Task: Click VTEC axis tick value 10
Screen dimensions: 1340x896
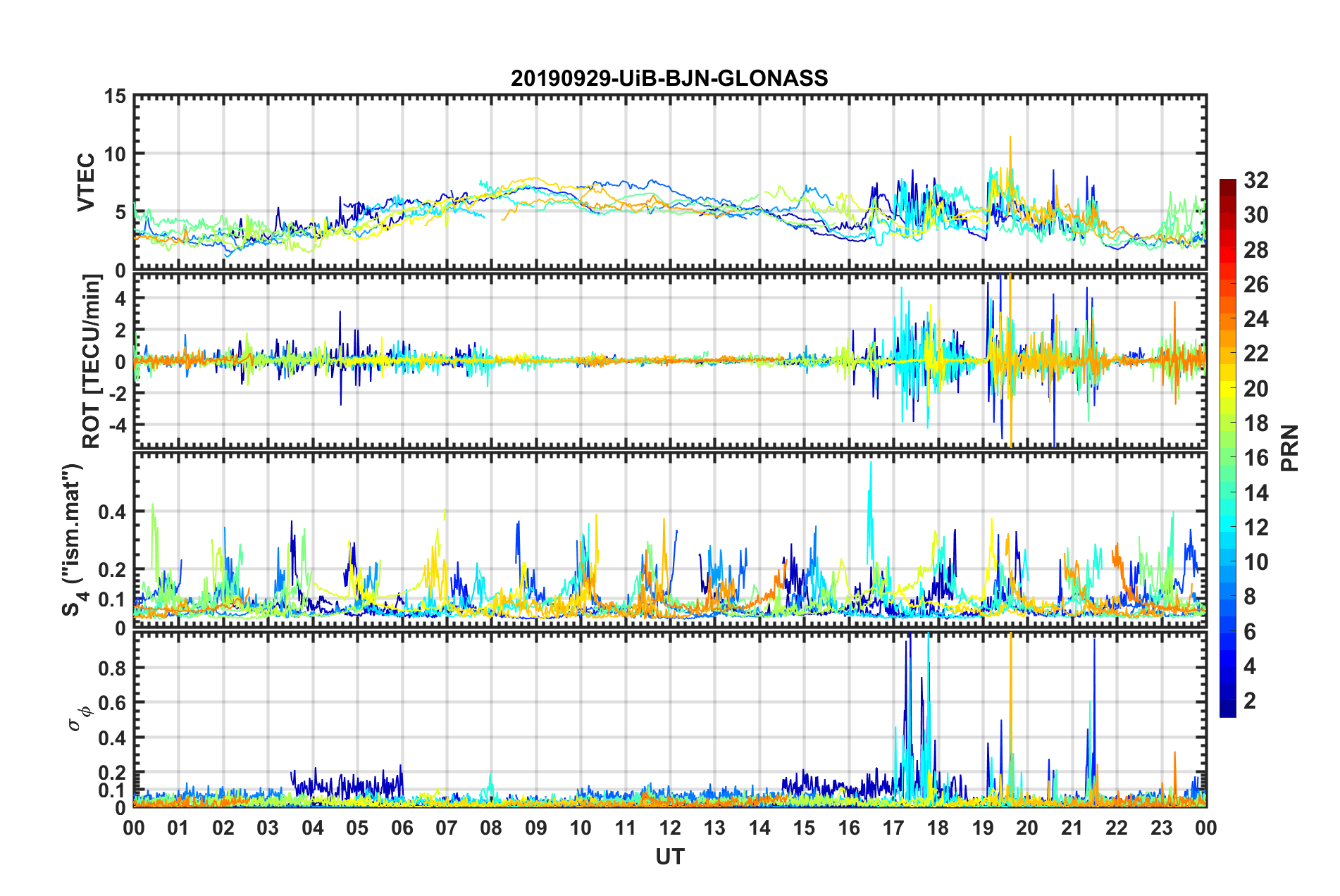Action: click(116, 154)
